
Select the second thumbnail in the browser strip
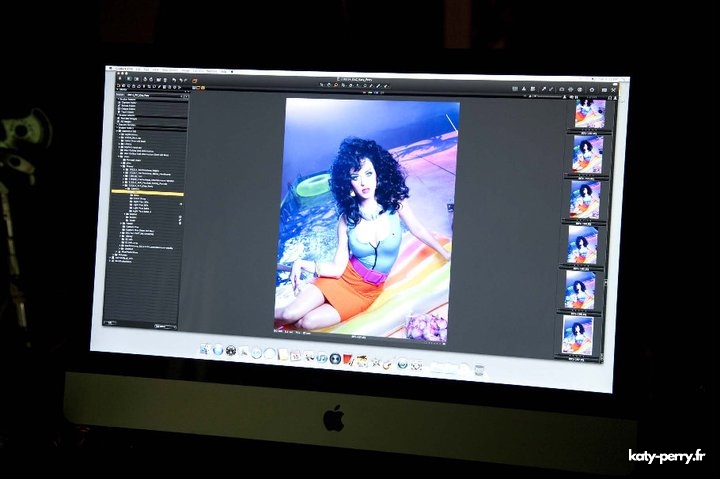click(x=587, y=155)
